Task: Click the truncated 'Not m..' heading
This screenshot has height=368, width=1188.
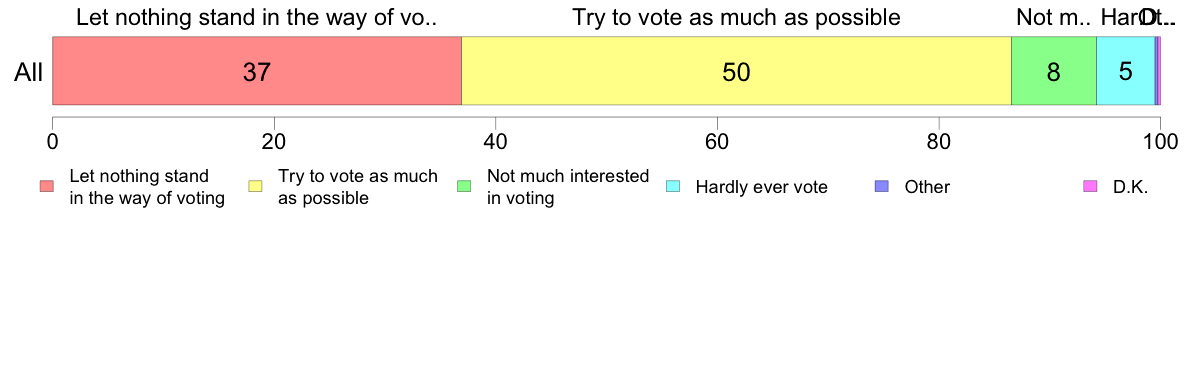Action: pyautogui.click(x=1053, y=17)
